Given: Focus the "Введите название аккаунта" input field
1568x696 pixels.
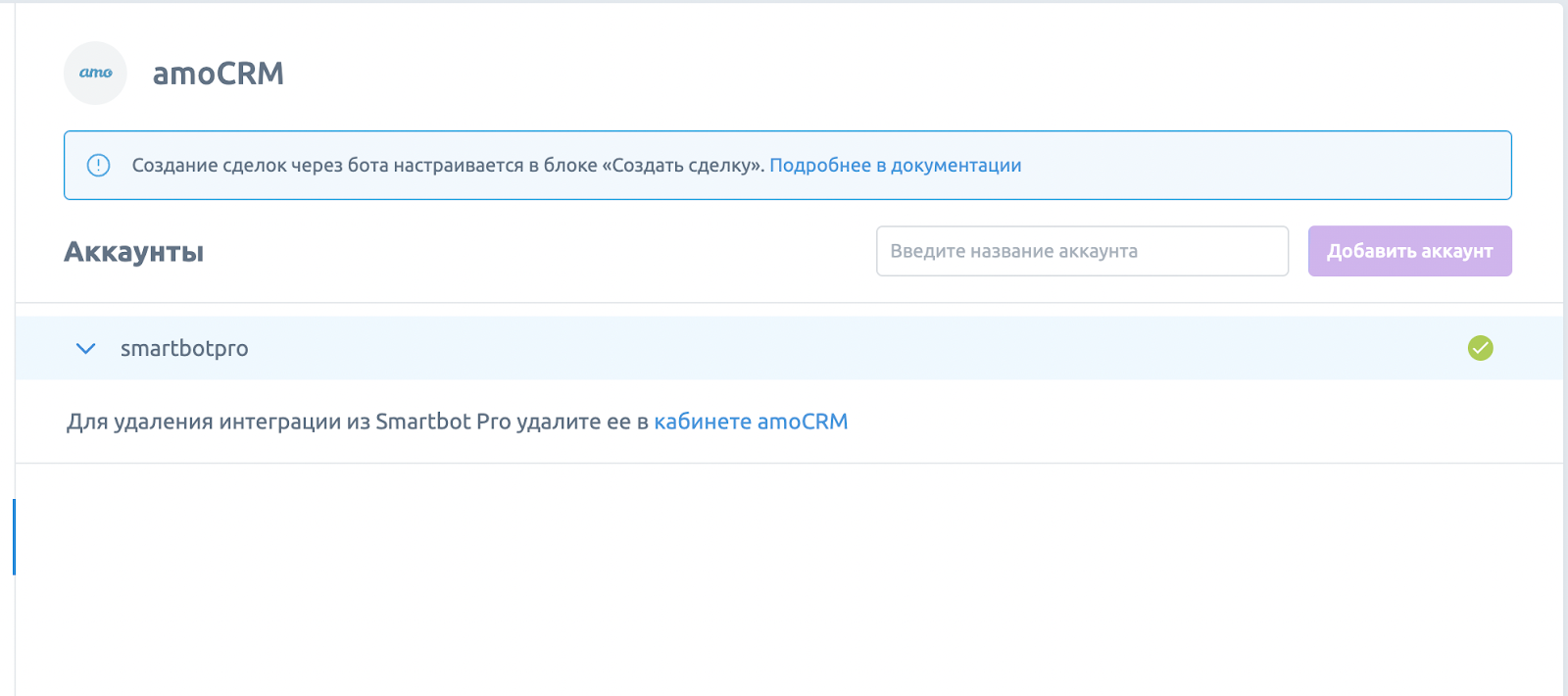Looking at the screenshot, I should (1082, 251).
